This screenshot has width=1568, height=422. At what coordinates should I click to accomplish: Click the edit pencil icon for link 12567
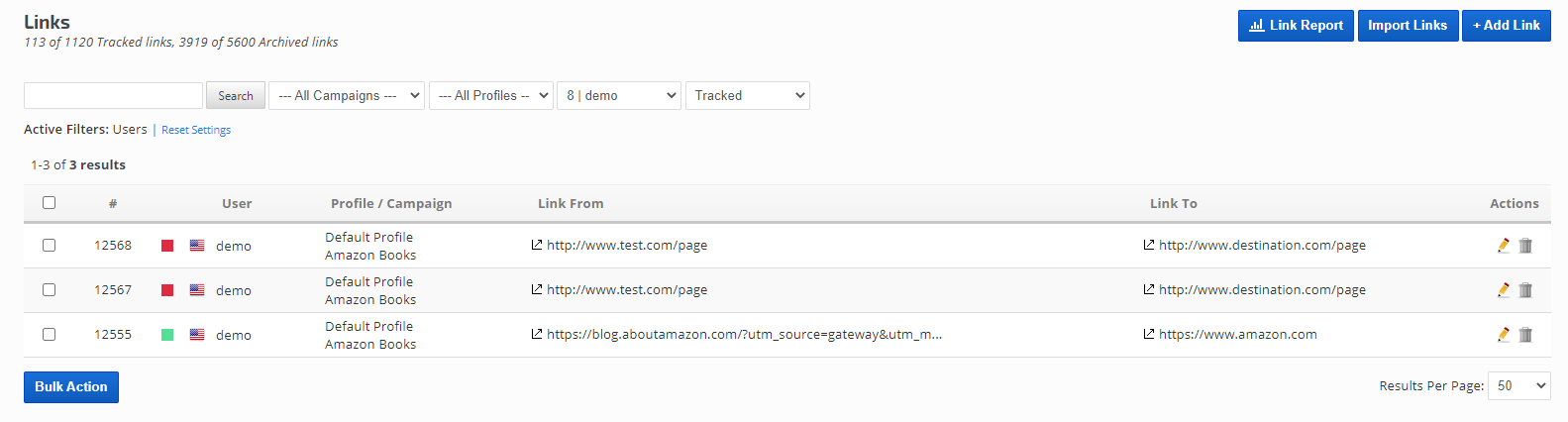click(x=1504, y=290)
